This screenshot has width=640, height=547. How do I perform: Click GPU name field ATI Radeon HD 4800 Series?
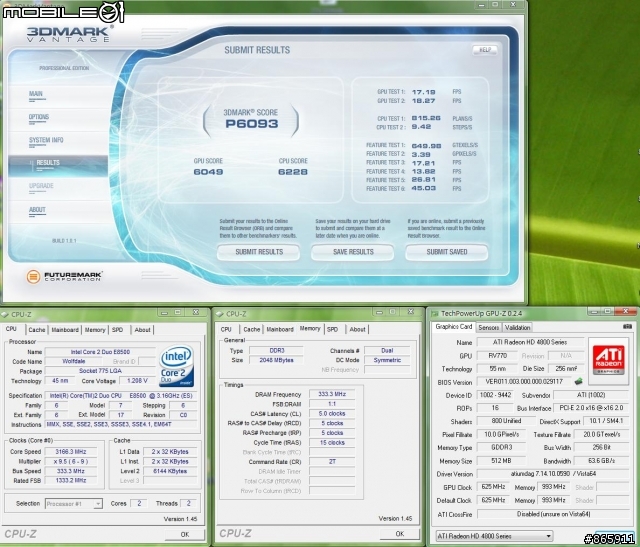coord(530,342)
